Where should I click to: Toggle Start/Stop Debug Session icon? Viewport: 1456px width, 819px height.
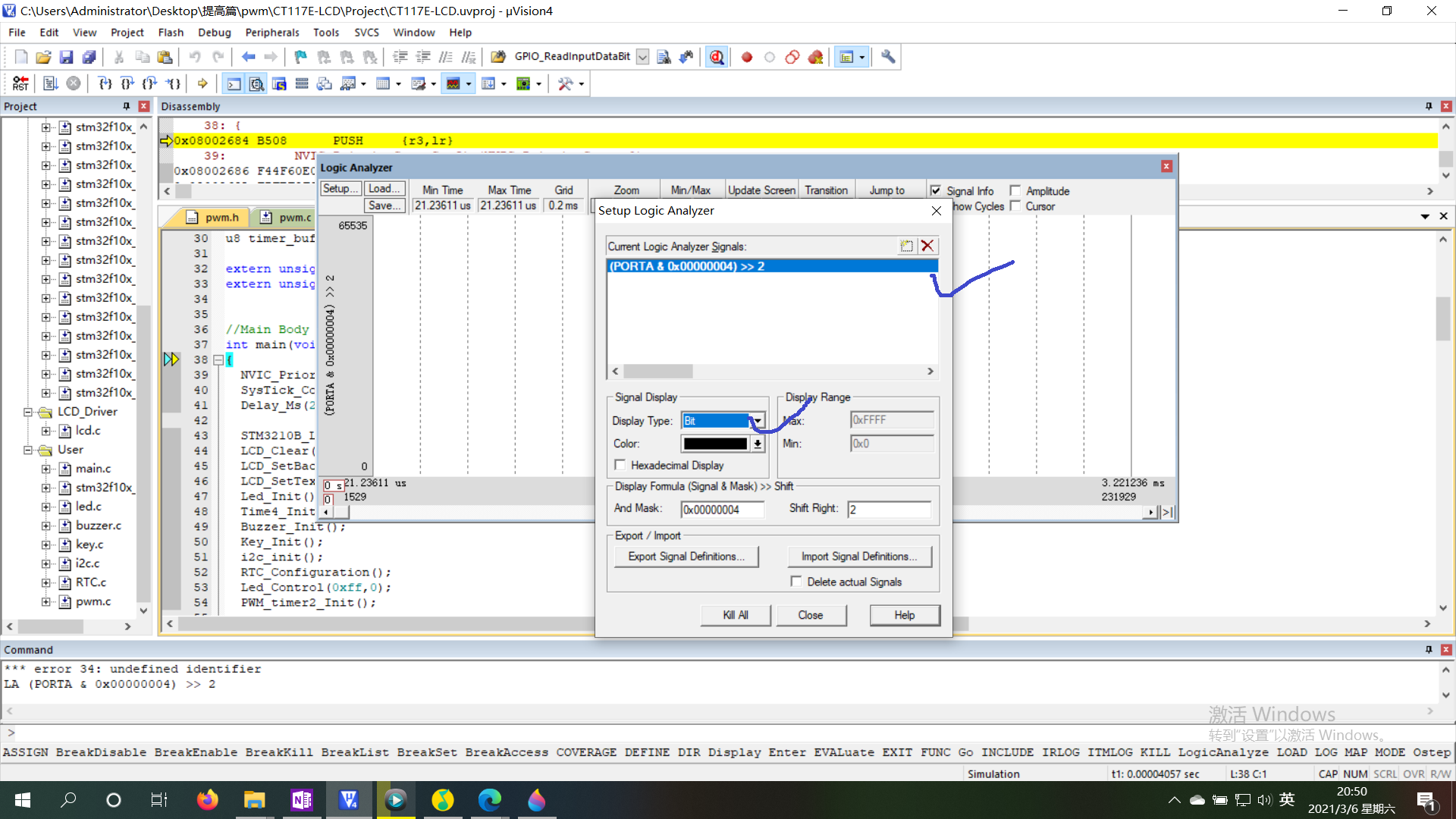click(x=717, y=57)
